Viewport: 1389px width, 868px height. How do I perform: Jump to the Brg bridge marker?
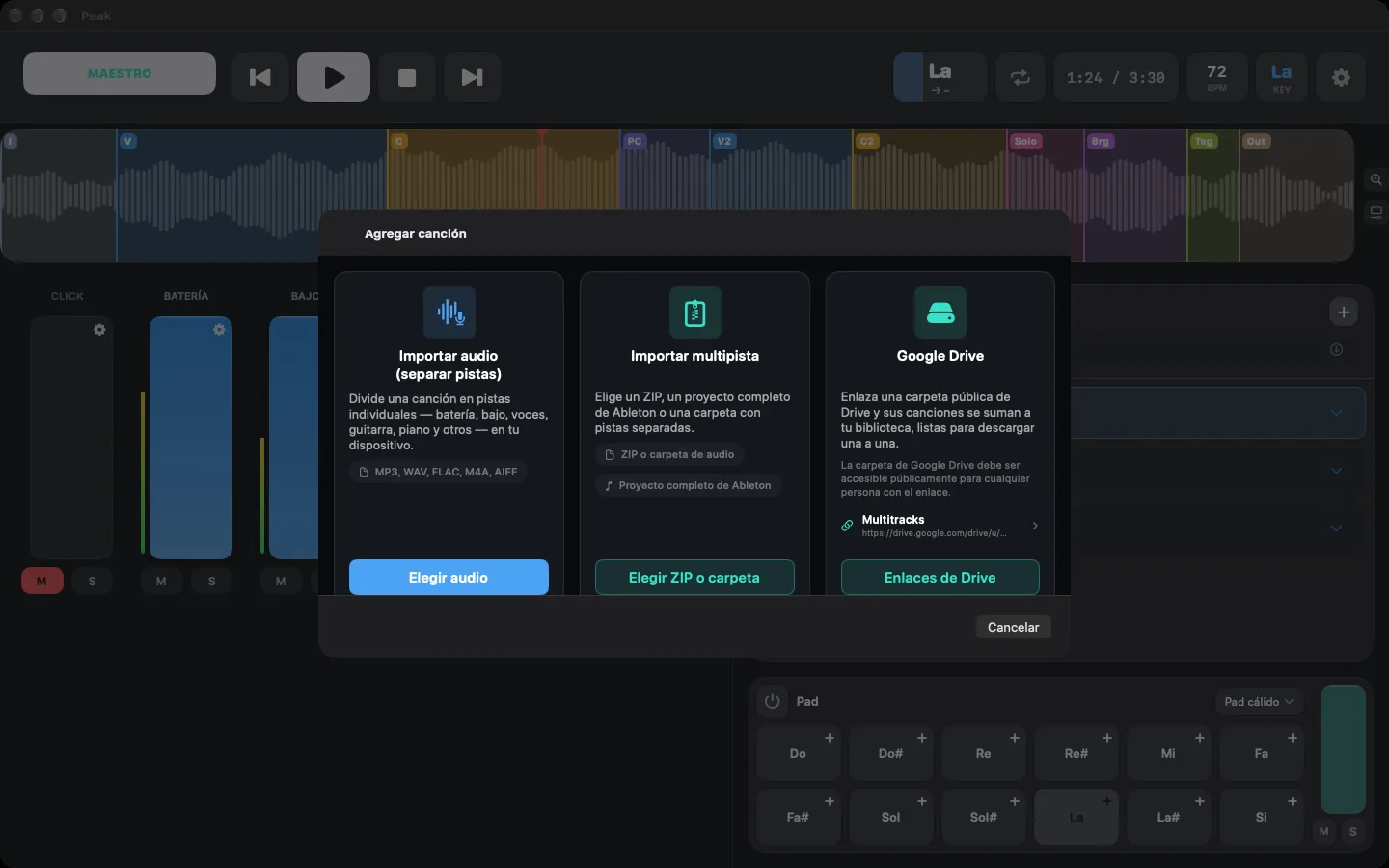1101,141
